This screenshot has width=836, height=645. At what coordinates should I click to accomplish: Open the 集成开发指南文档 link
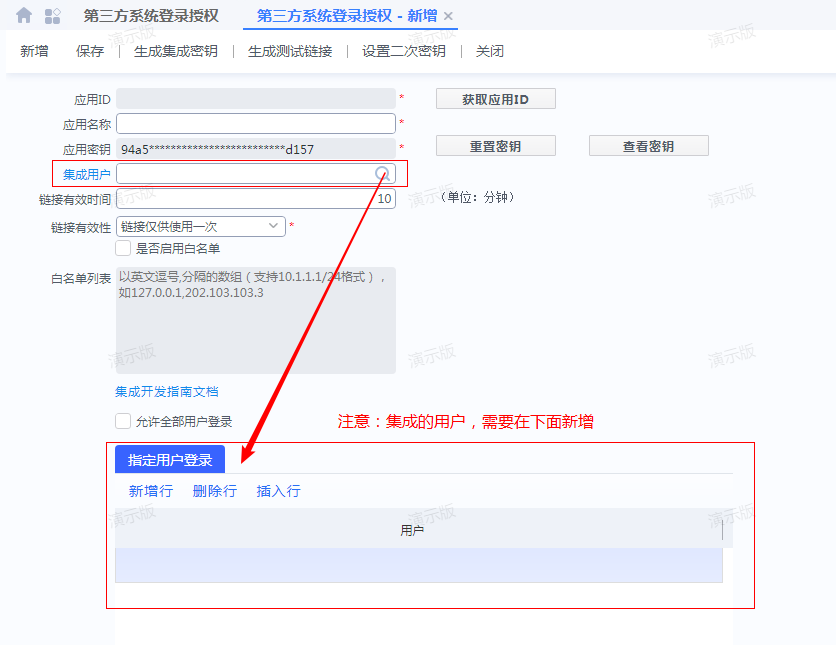click(x=166, y=392)
